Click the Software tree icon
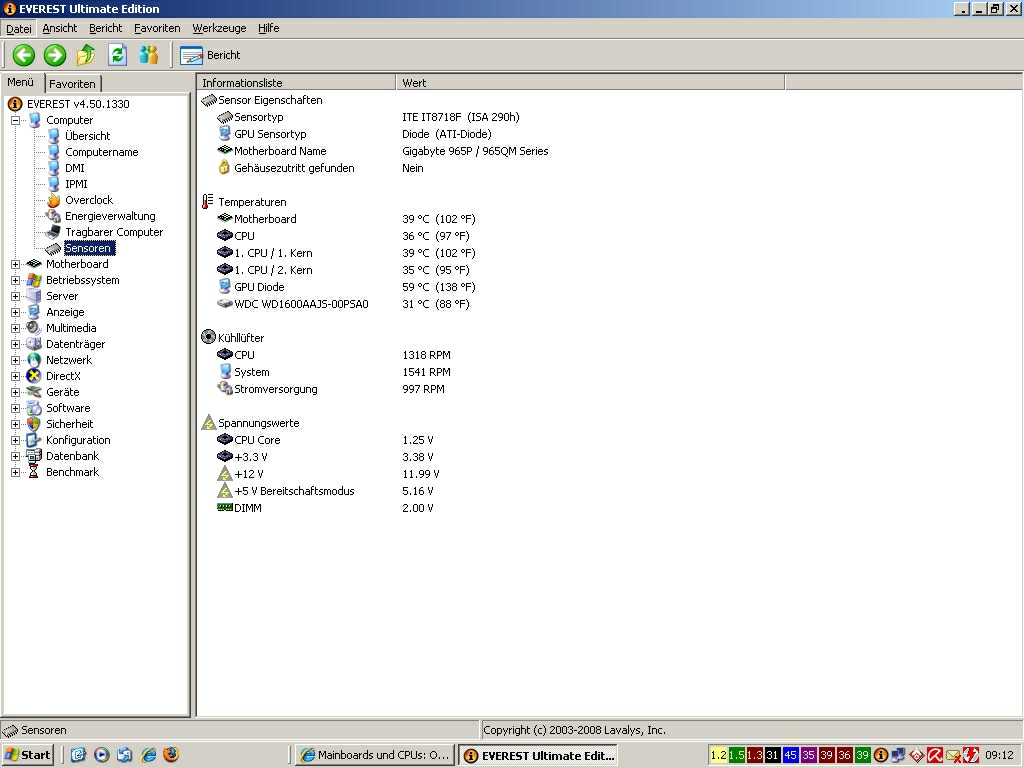1024x768 pixels. coord(34,408)
